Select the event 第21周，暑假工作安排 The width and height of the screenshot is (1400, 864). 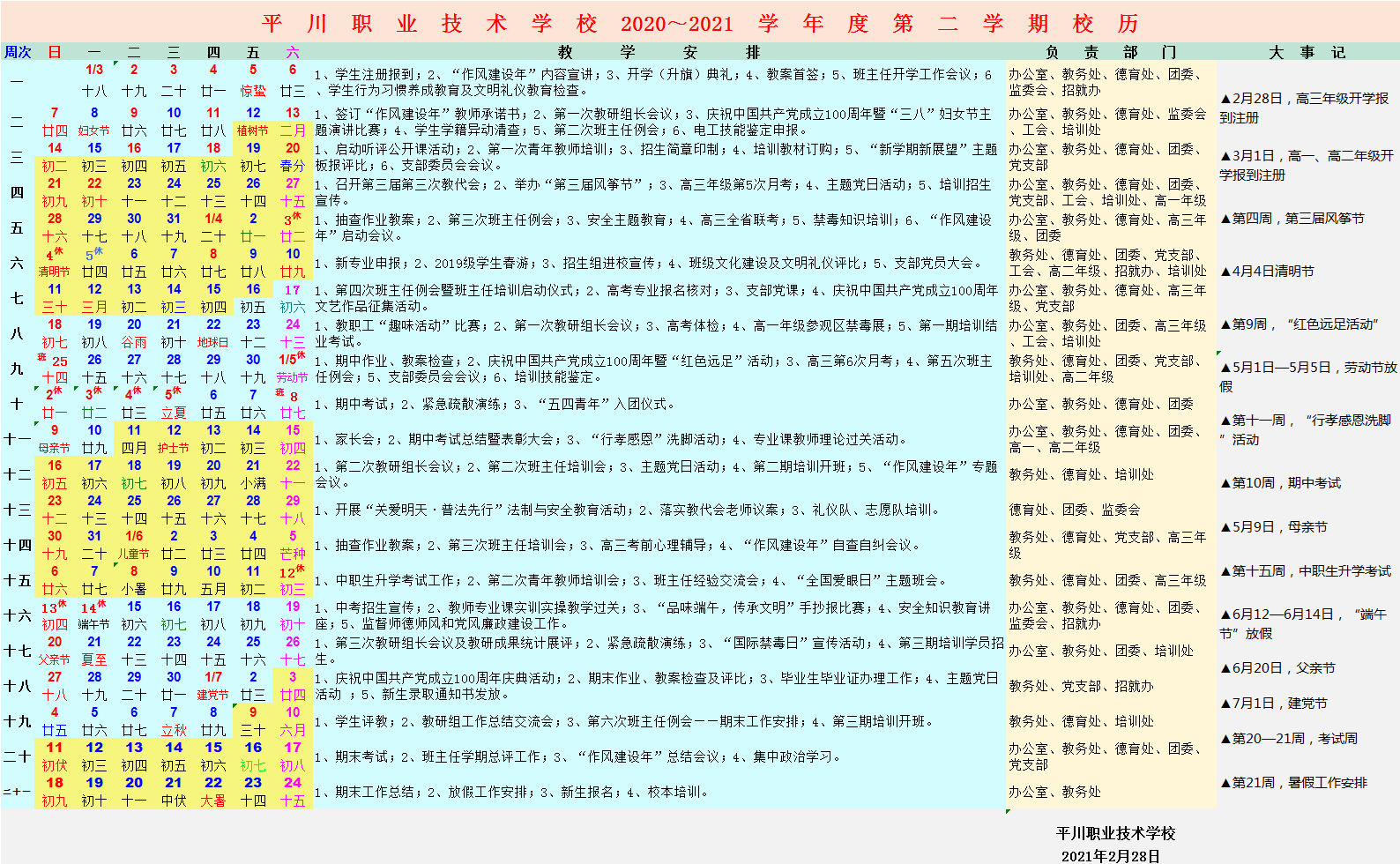[1294, 782]
